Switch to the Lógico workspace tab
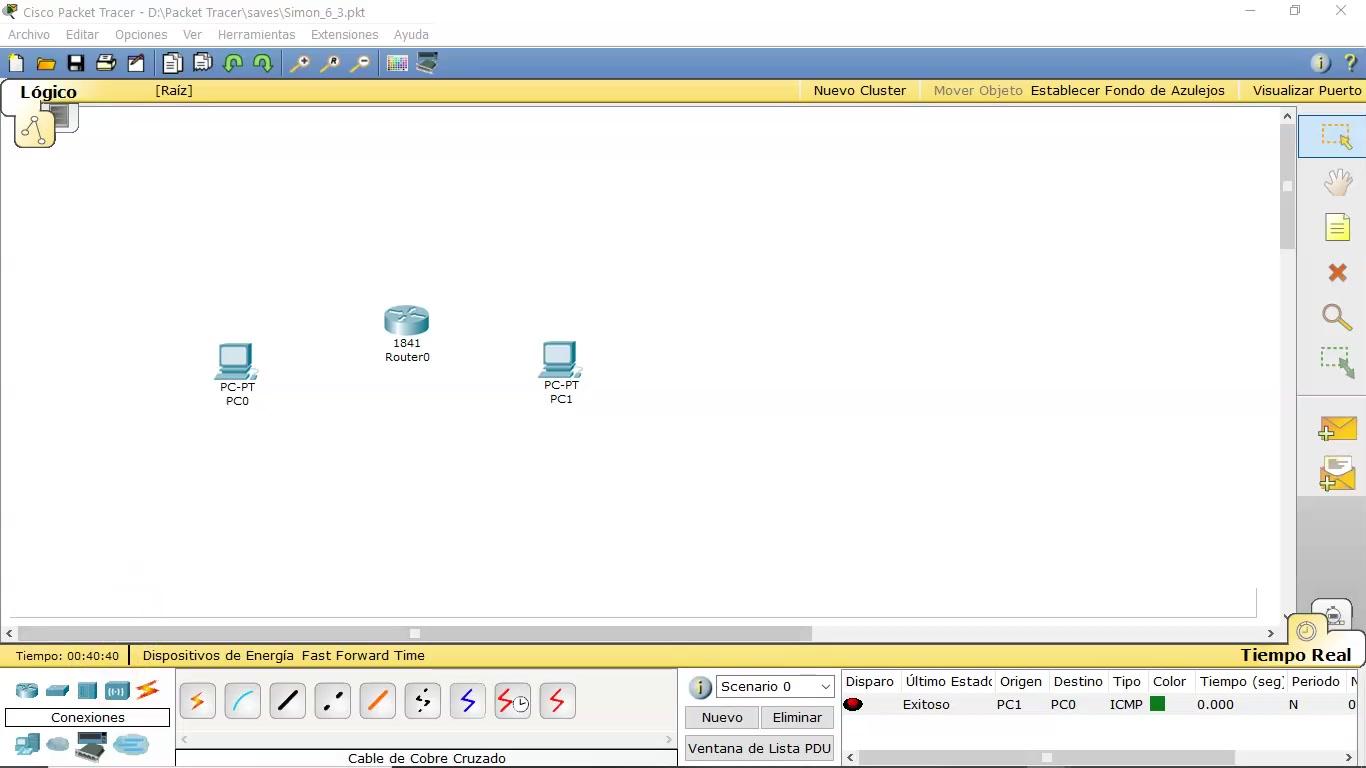This screenshot has height=768, width=1366. coord(48,92)
